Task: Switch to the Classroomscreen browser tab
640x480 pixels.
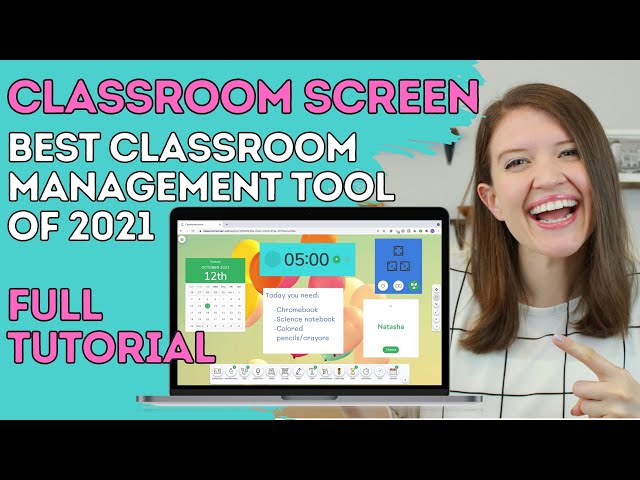Action: click(200, 224)
